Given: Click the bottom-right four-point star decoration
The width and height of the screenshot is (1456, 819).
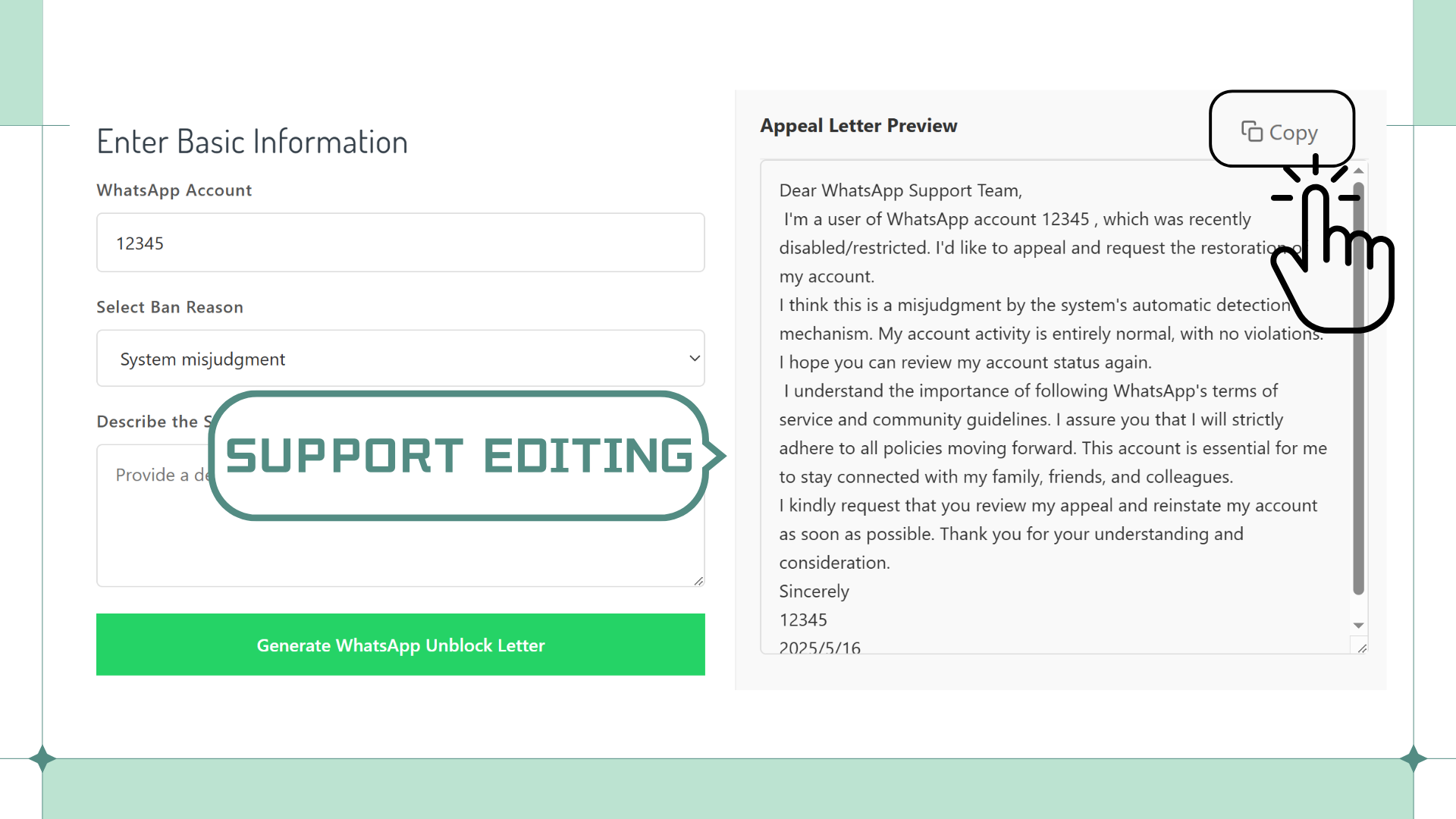Looking at the screenshot, I should coord(1414,758).
